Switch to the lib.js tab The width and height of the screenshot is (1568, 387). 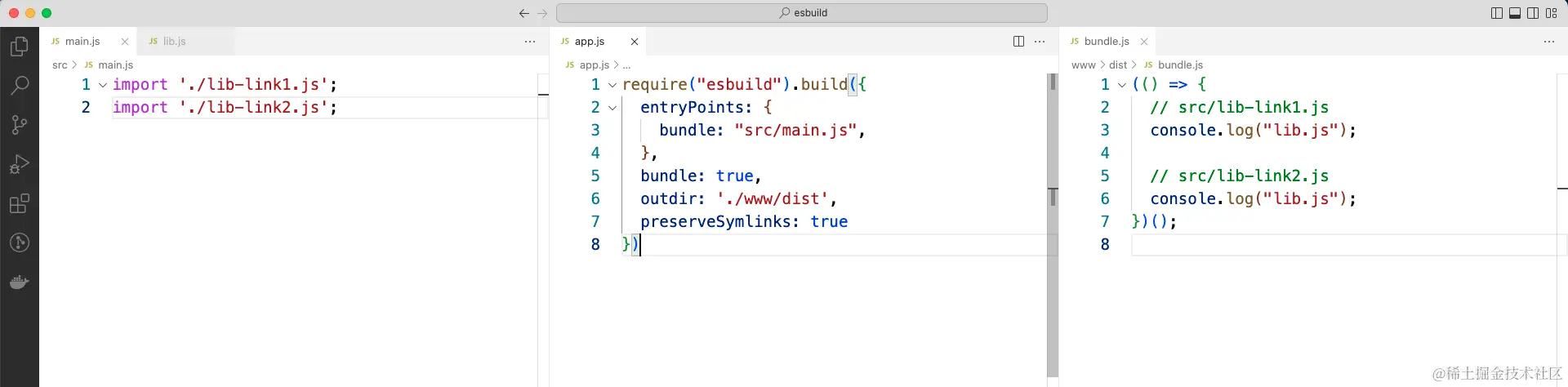tap(174, 41)
